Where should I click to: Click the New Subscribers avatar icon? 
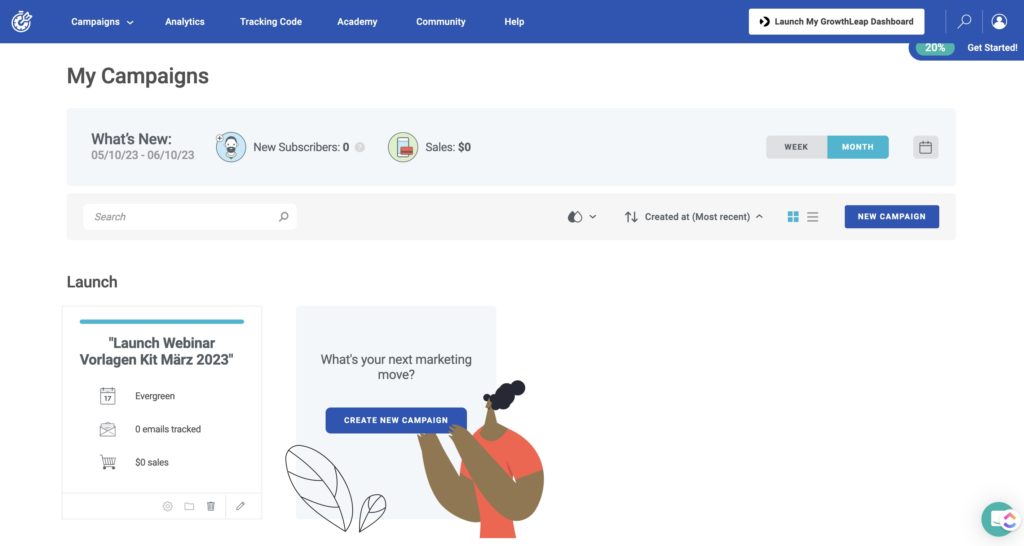click(231, 147)
